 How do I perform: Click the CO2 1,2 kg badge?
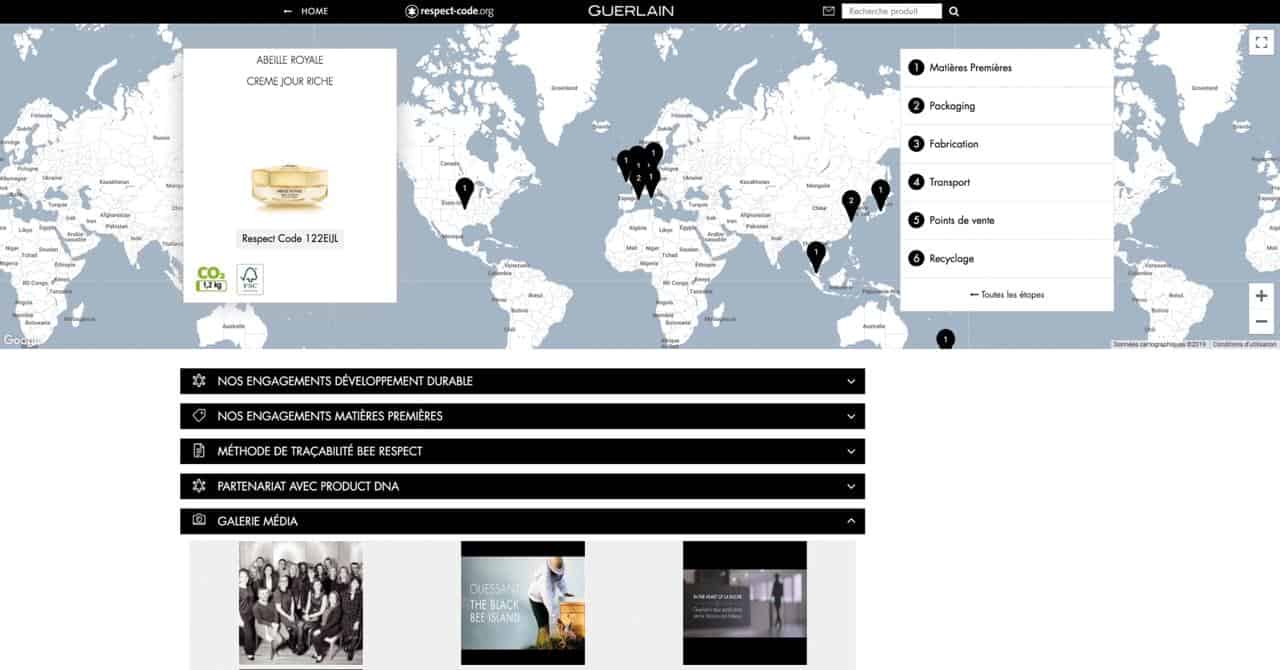tap(211, 279)
